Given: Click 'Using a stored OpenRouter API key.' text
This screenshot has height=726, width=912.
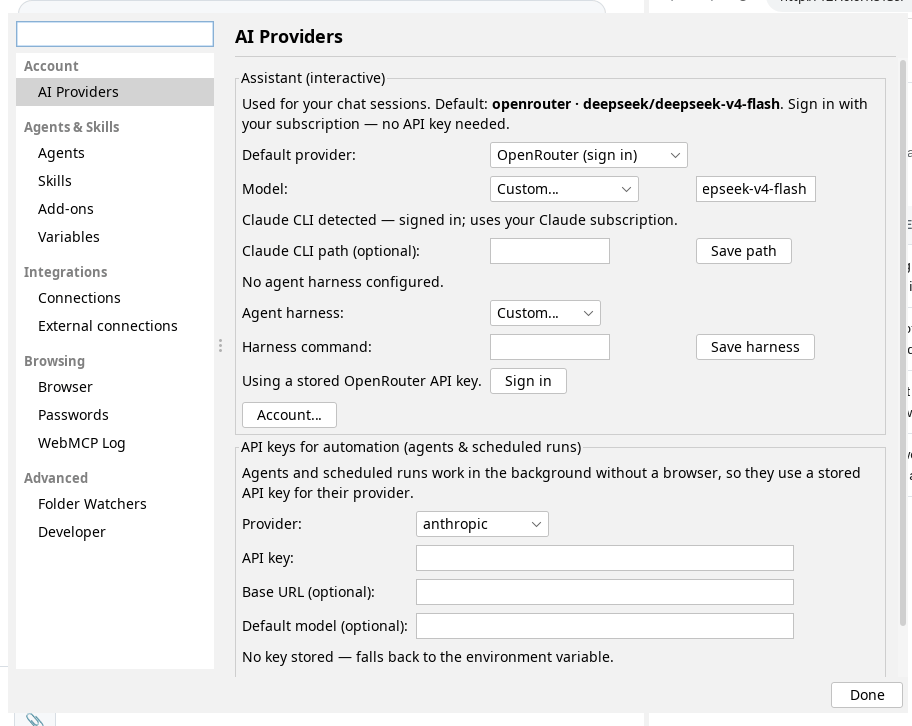Looking at the screenshot, I should (x=362, y=381).
